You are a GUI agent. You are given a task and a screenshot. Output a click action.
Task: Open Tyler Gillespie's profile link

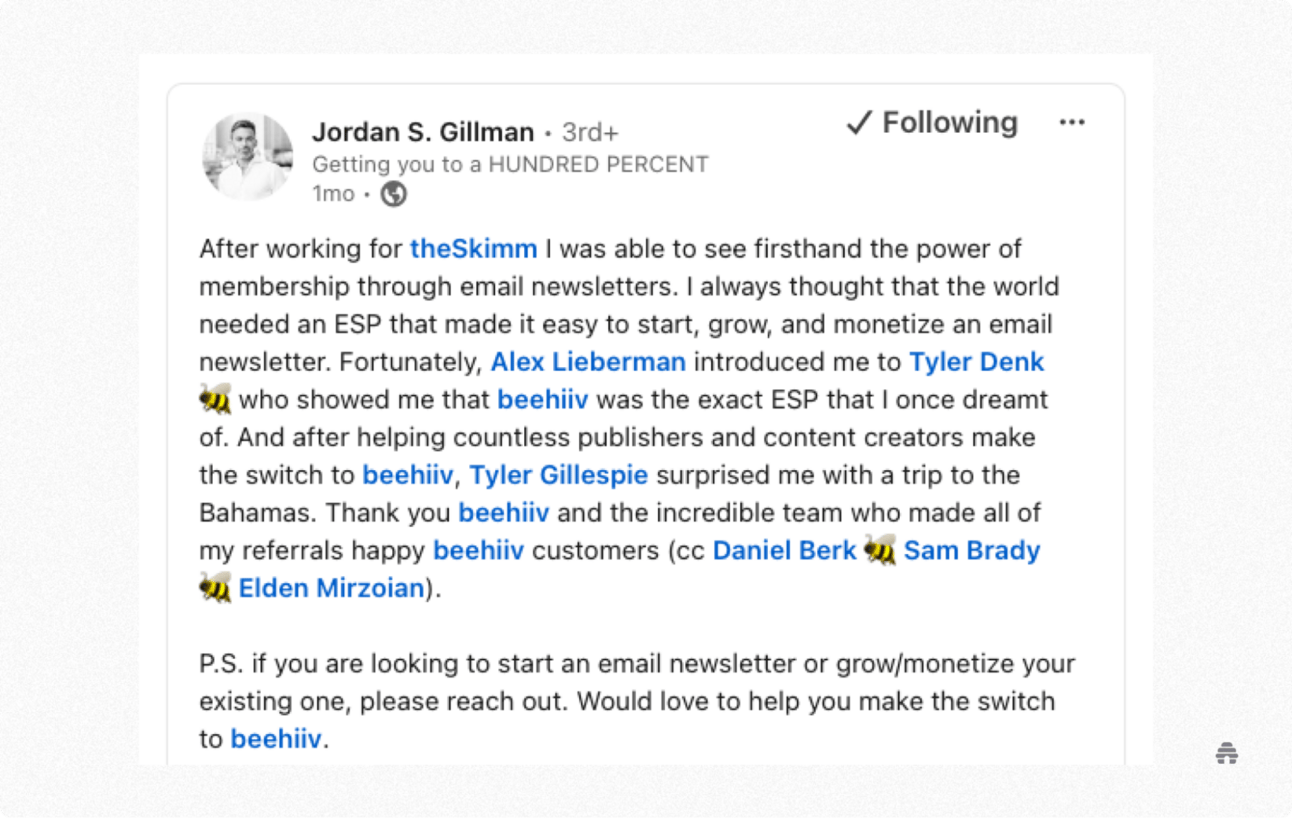pyautogui.click(x=559, y=475)
